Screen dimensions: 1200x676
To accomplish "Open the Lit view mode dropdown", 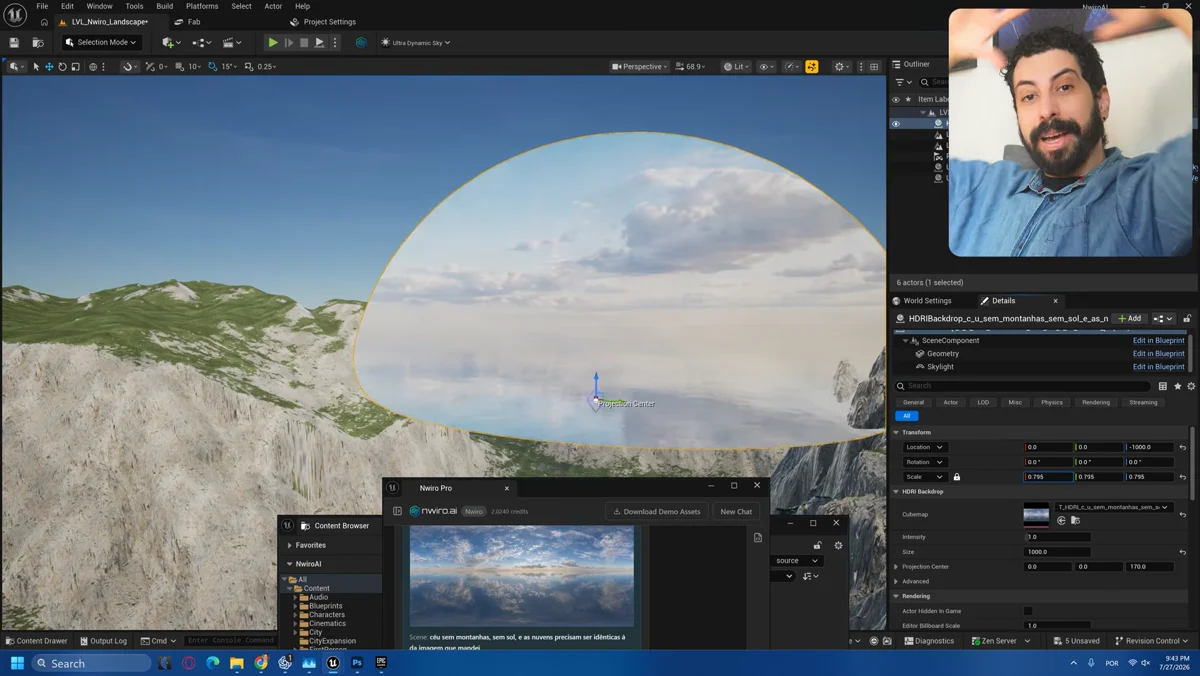I will click(x=736, y=67).
